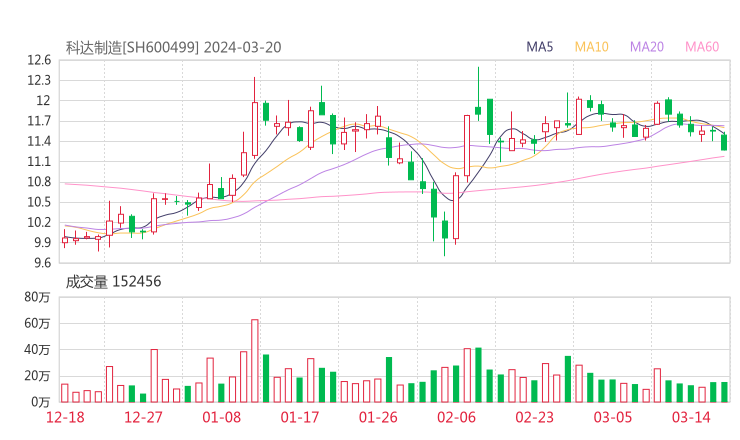Click the 12-27 date axis label
The height and width of the screenshot is (440, 740).
(x=143, y=417)
